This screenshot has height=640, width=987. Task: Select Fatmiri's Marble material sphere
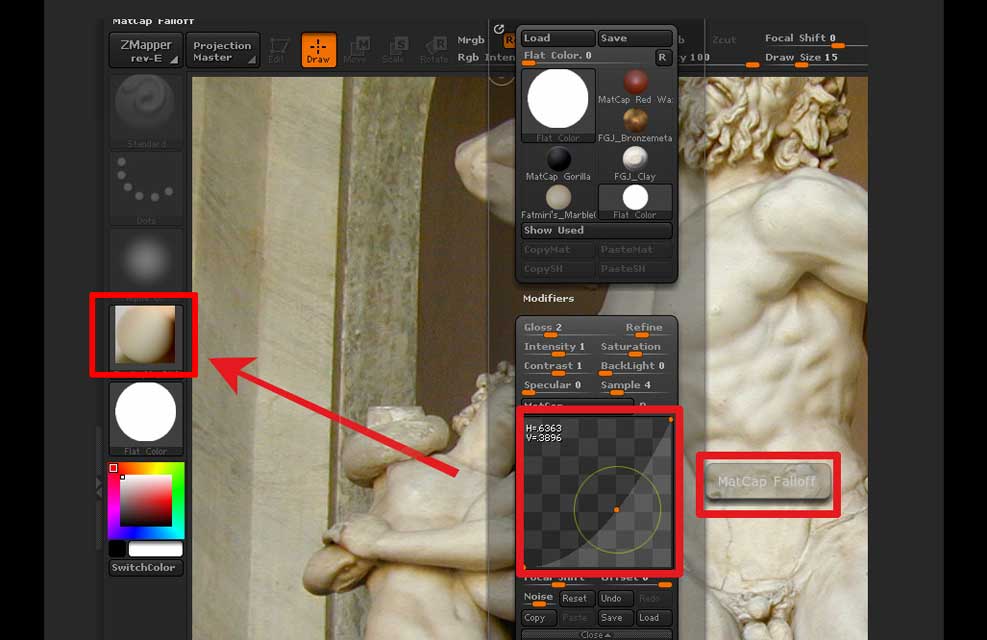pyautogui.click(x=558, y=200)
